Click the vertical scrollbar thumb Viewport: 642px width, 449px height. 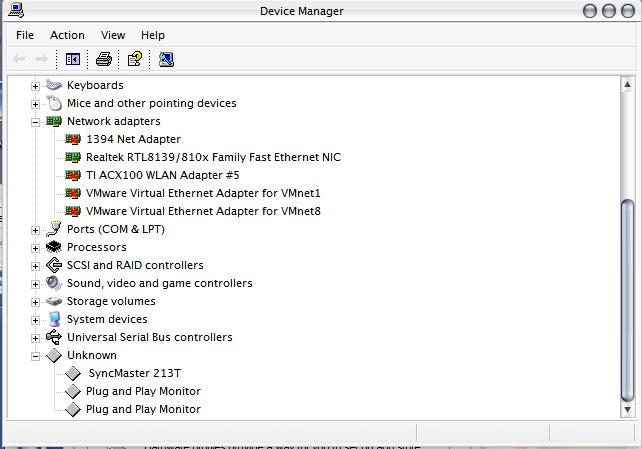coord(628,300)
